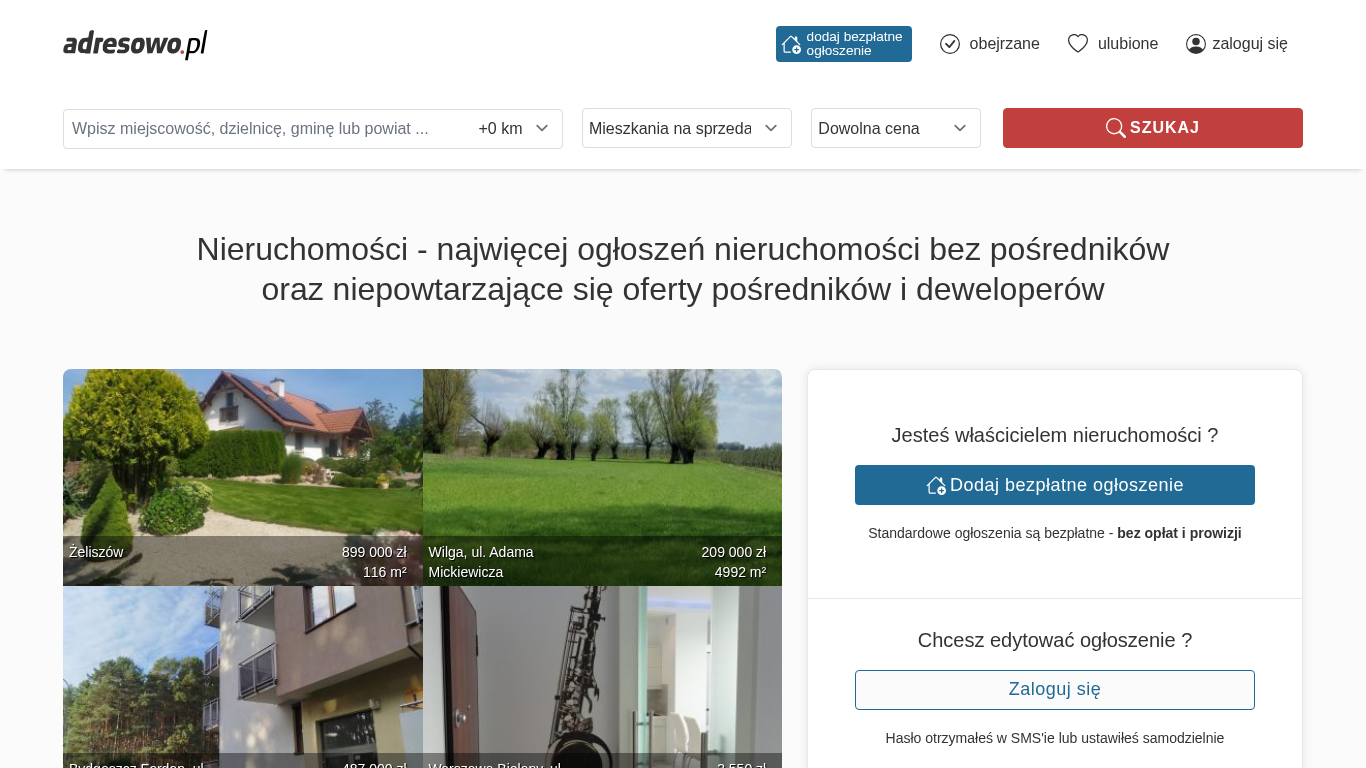Click the magnifier icon in SZUKAJ button
The height and width of the screenshot is (768, 1366).
(1115, 128)
